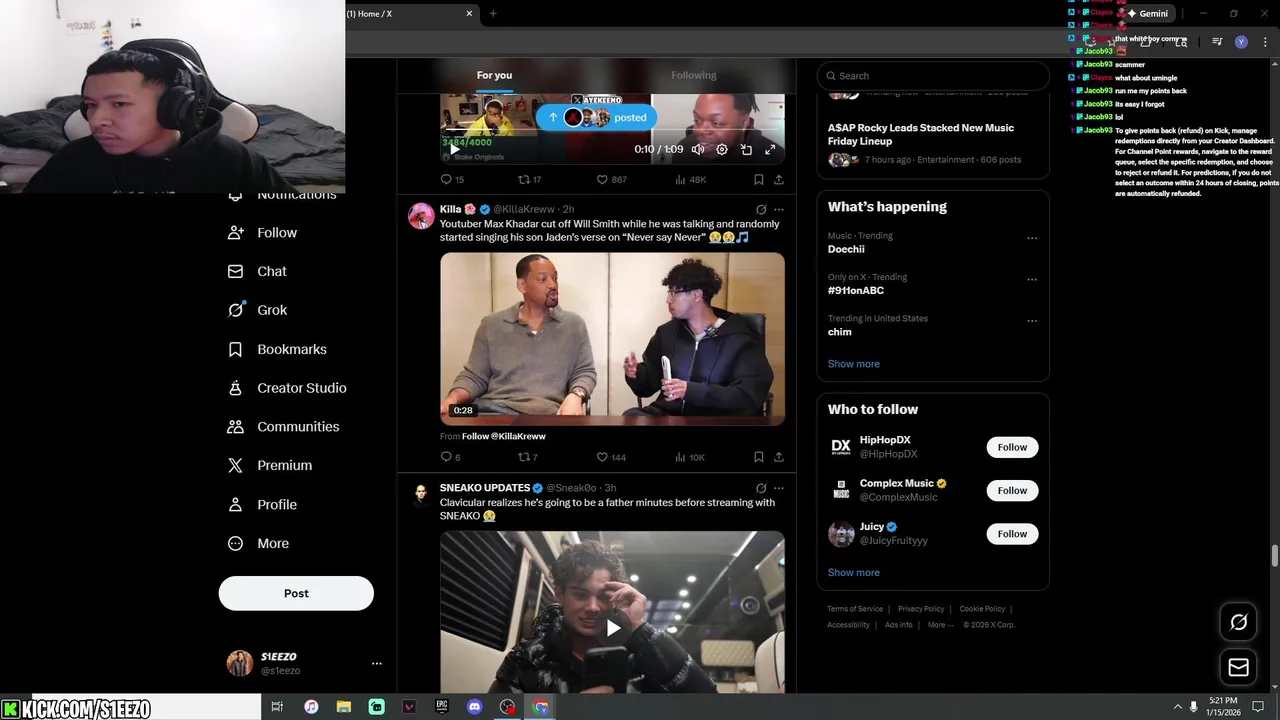Open the Doechii trending topic
Image resolution: width=1280 pixels, height=720 pixels.
(x=846, y=249)
